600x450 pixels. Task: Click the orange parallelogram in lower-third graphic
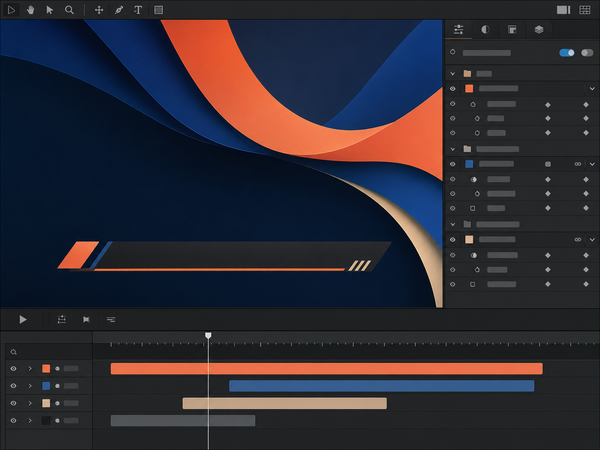78,255
